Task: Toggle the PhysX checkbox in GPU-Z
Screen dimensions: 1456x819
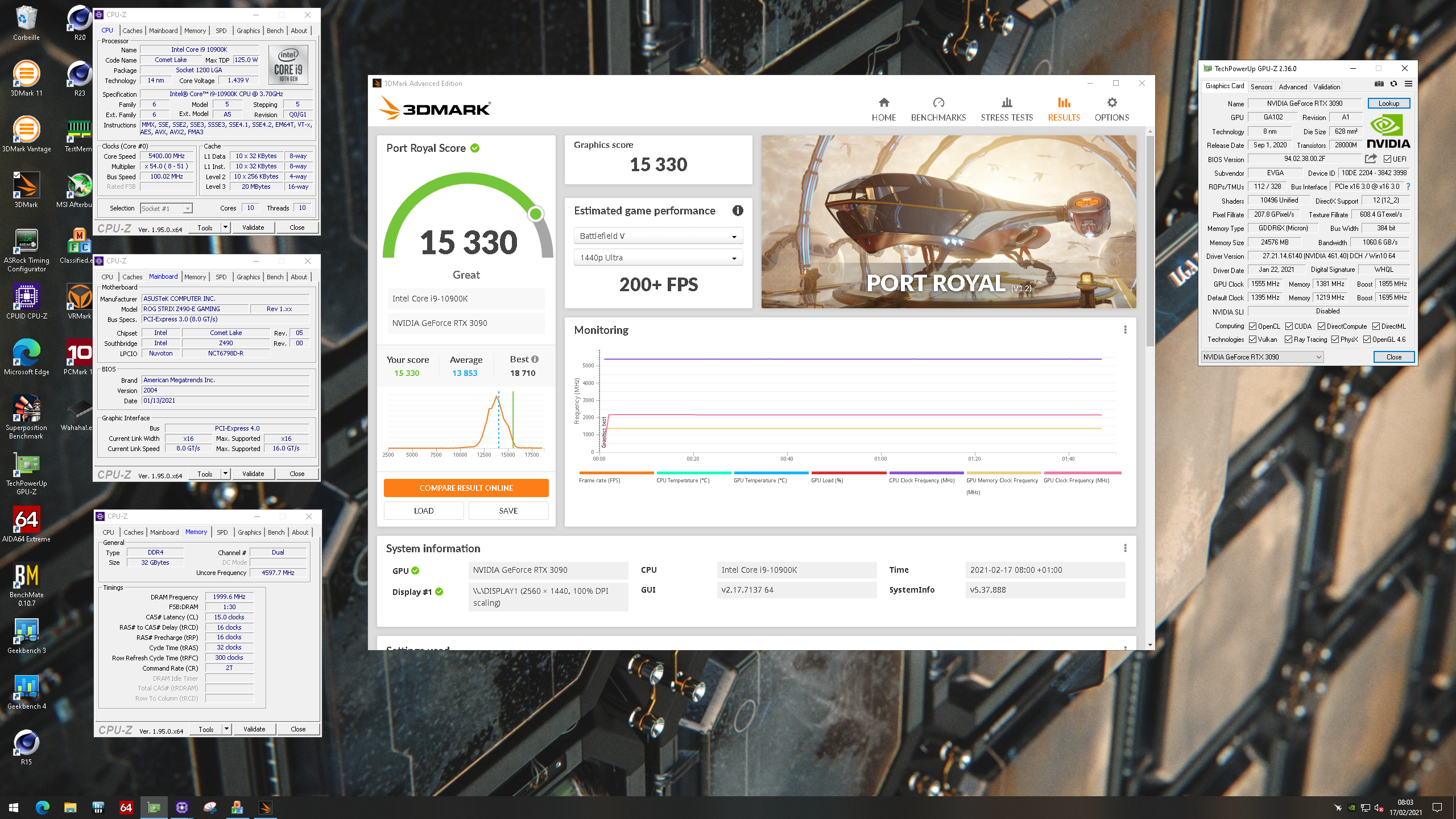Action: pyautogui.click(x=1335, y=340)
